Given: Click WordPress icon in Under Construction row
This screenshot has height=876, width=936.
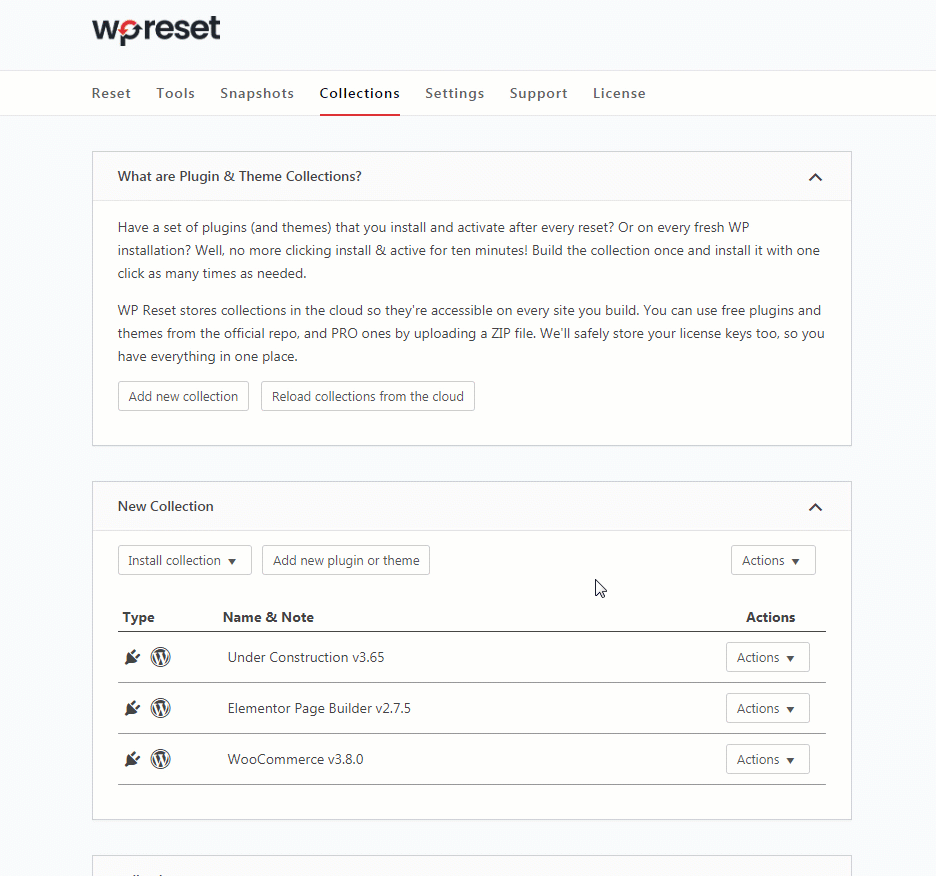Looking at the screenshot, I should (x=161, y=657).
